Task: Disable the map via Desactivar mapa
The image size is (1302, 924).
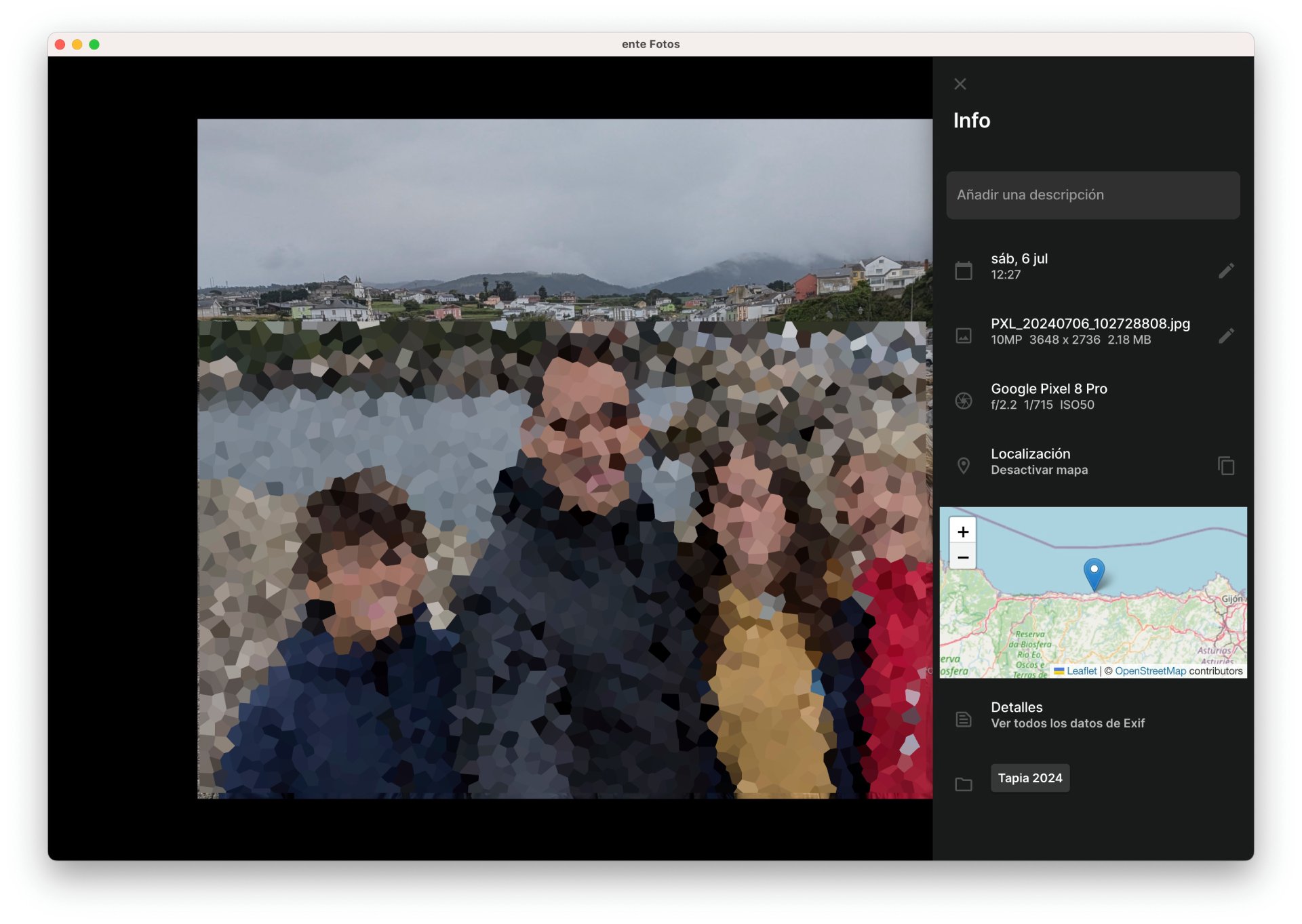Action: coord(1039,470)
